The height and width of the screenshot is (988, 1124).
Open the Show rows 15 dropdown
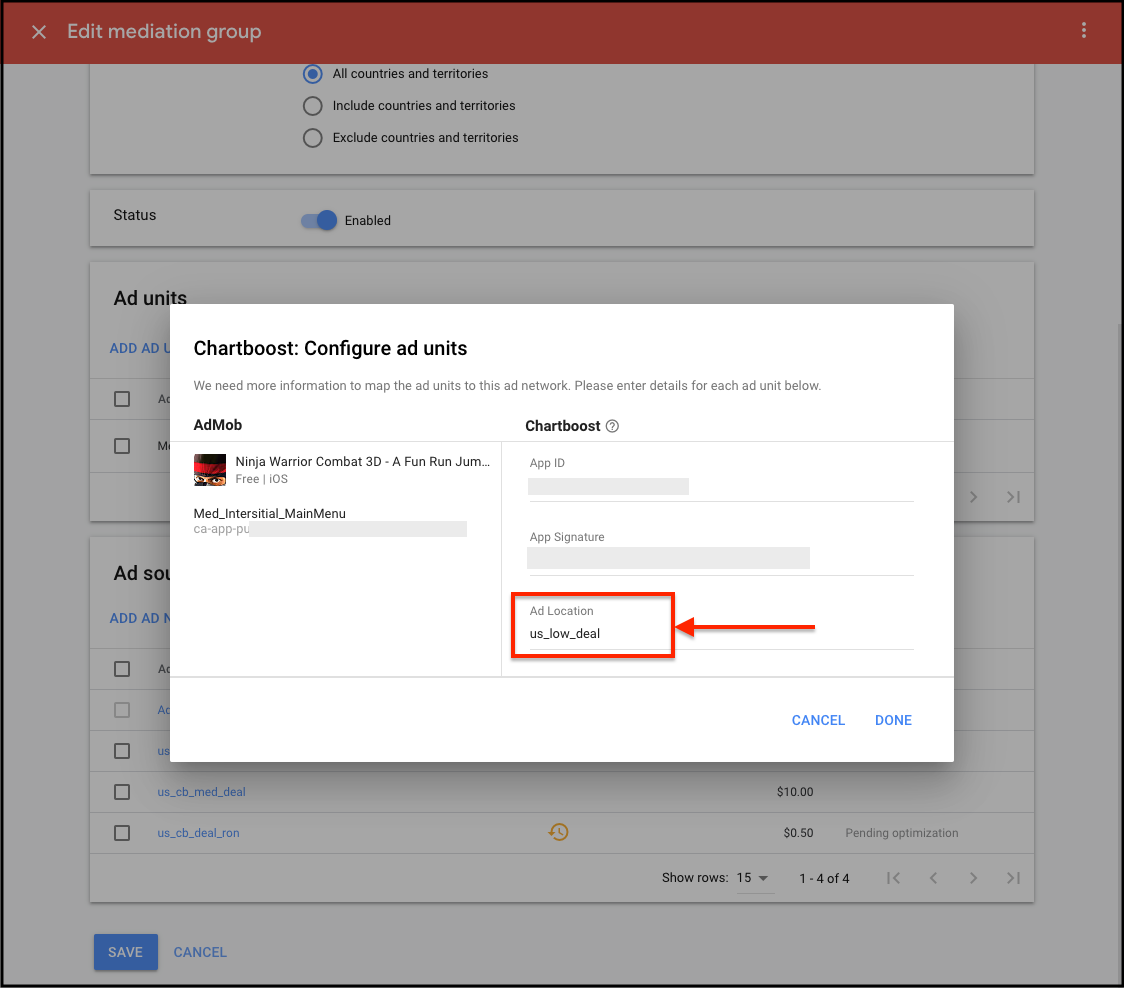[754, 878]
